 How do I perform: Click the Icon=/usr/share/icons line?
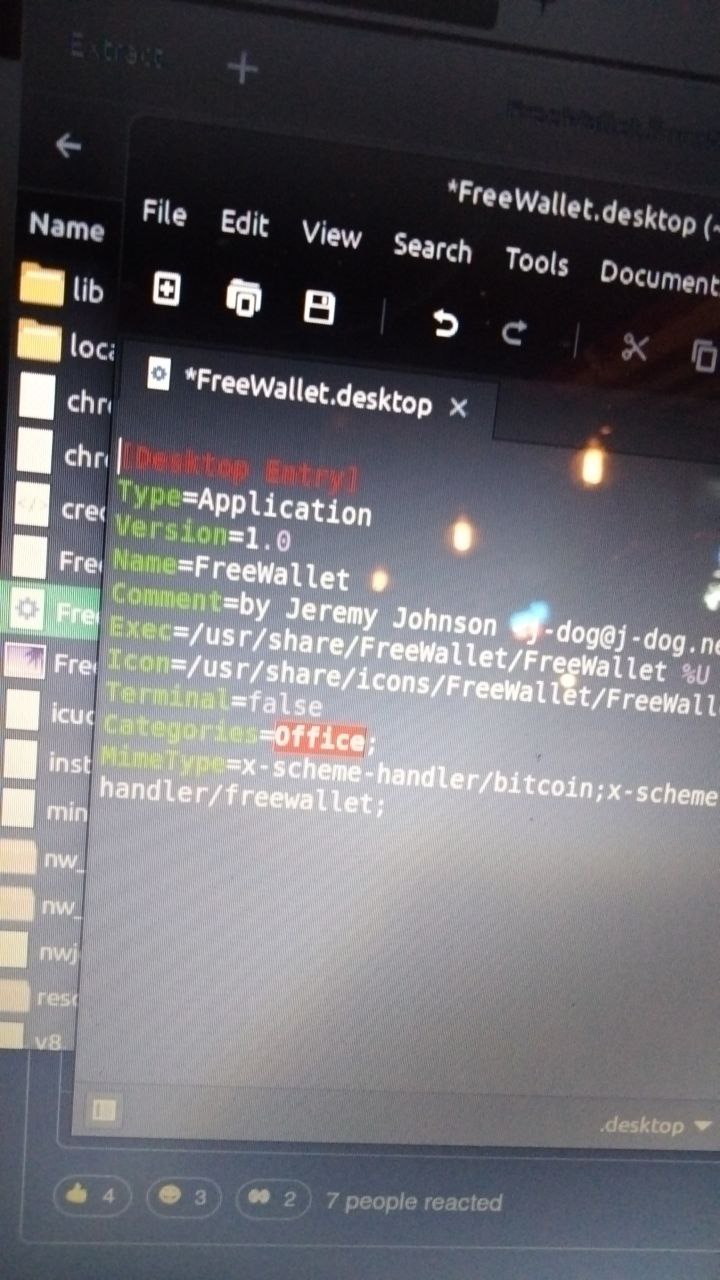412,684
